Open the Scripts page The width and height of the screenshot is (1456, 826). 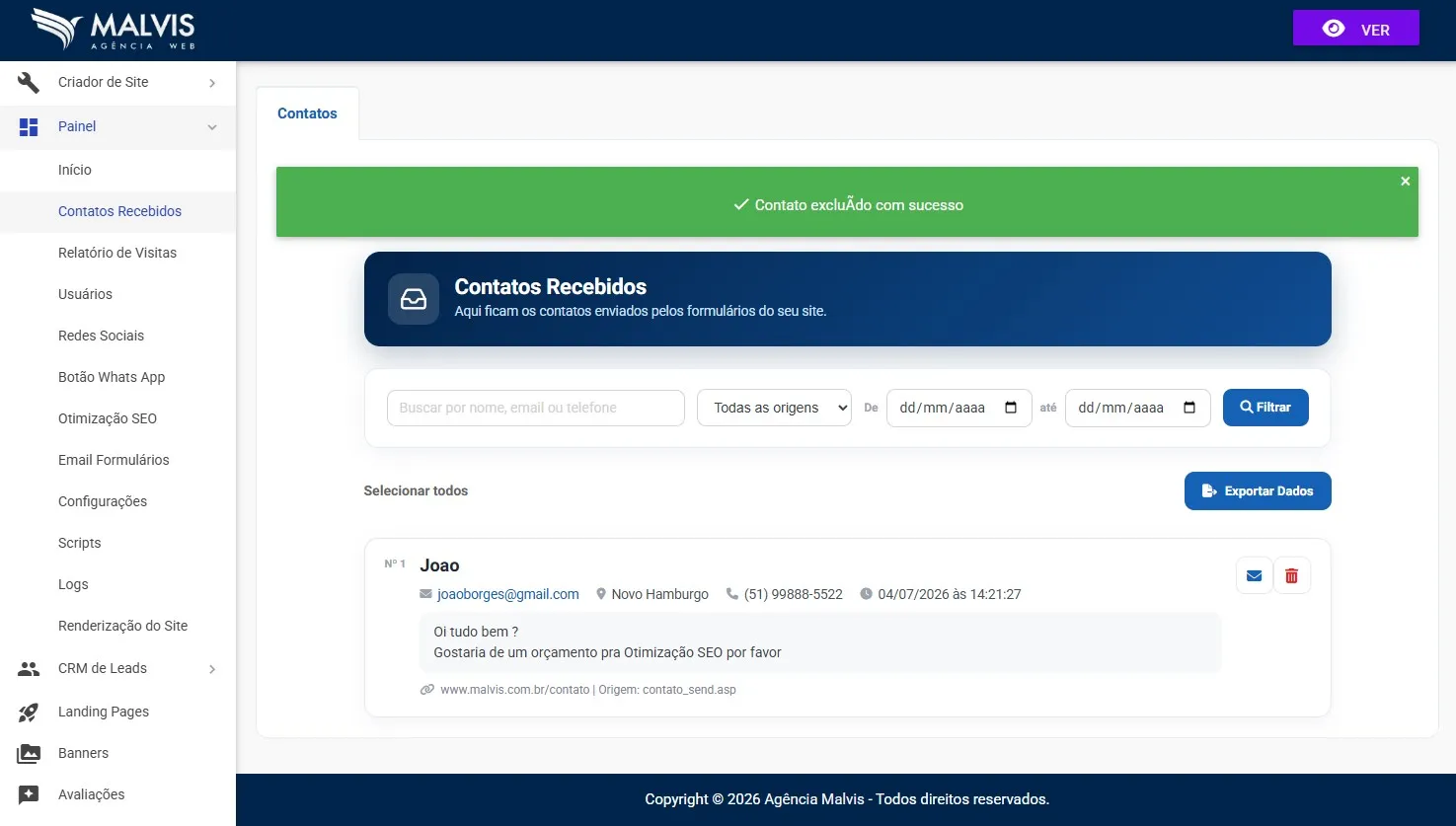[x=79, y=543]
